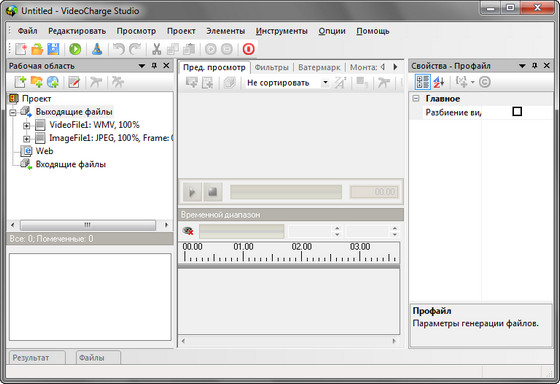Collapse the Главное property group
The image size is (560, 384).
coord(416,99)
